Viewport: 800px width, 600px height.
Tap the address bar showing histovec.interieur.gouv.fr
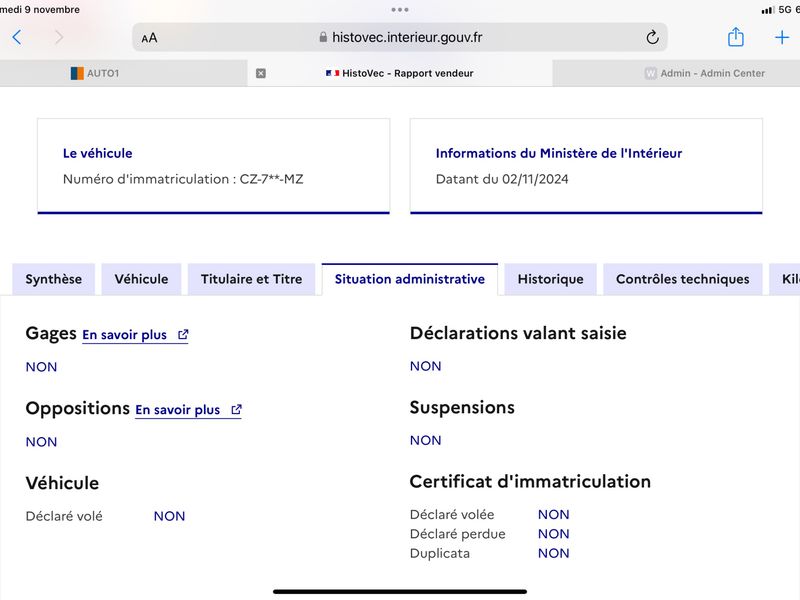(400, 37)
